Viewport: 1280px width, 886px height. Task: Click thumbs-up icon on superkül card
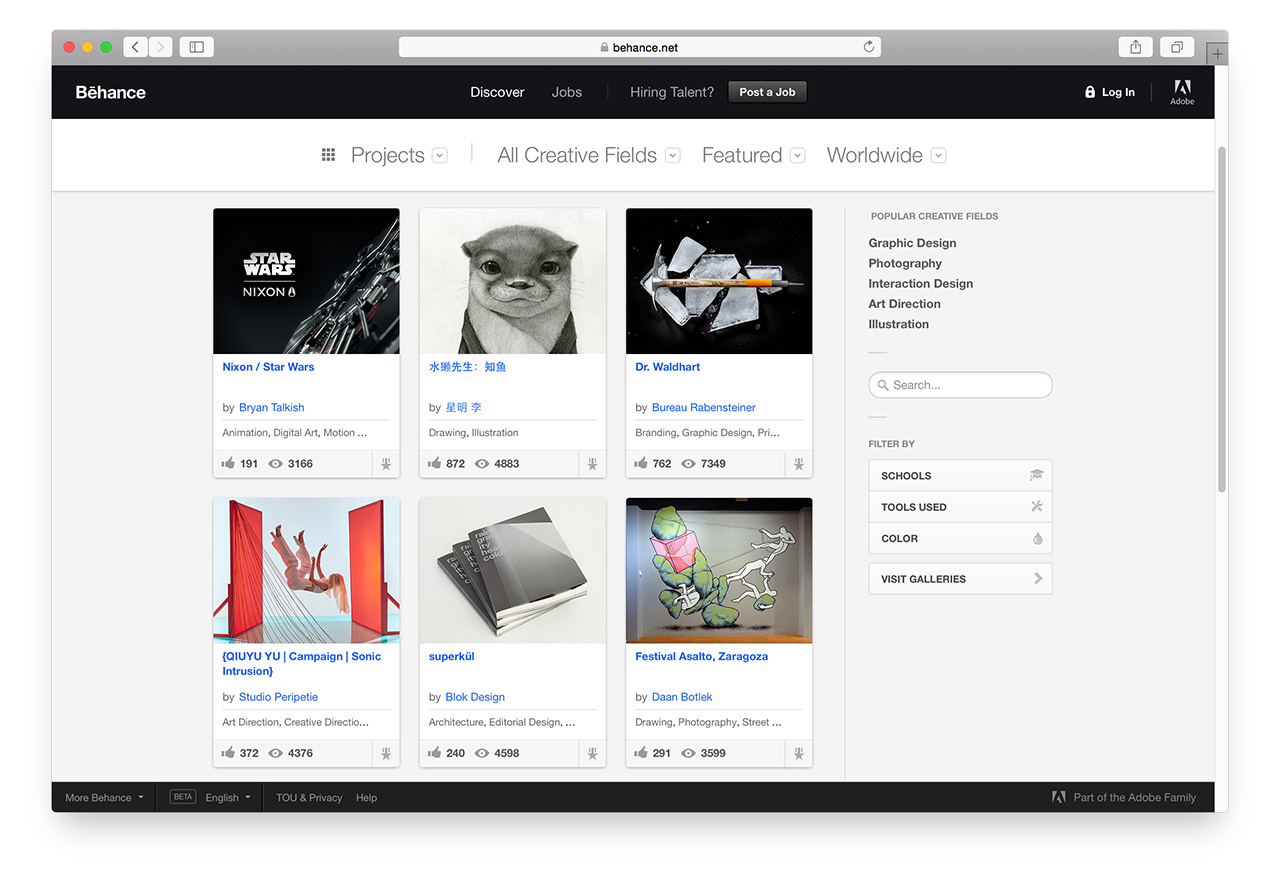[x=435, y=753]
